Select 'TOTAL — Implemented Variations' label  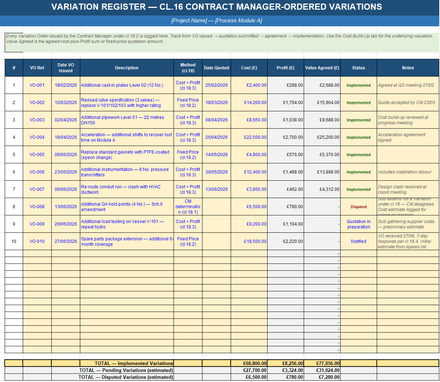tap(134, 363)
